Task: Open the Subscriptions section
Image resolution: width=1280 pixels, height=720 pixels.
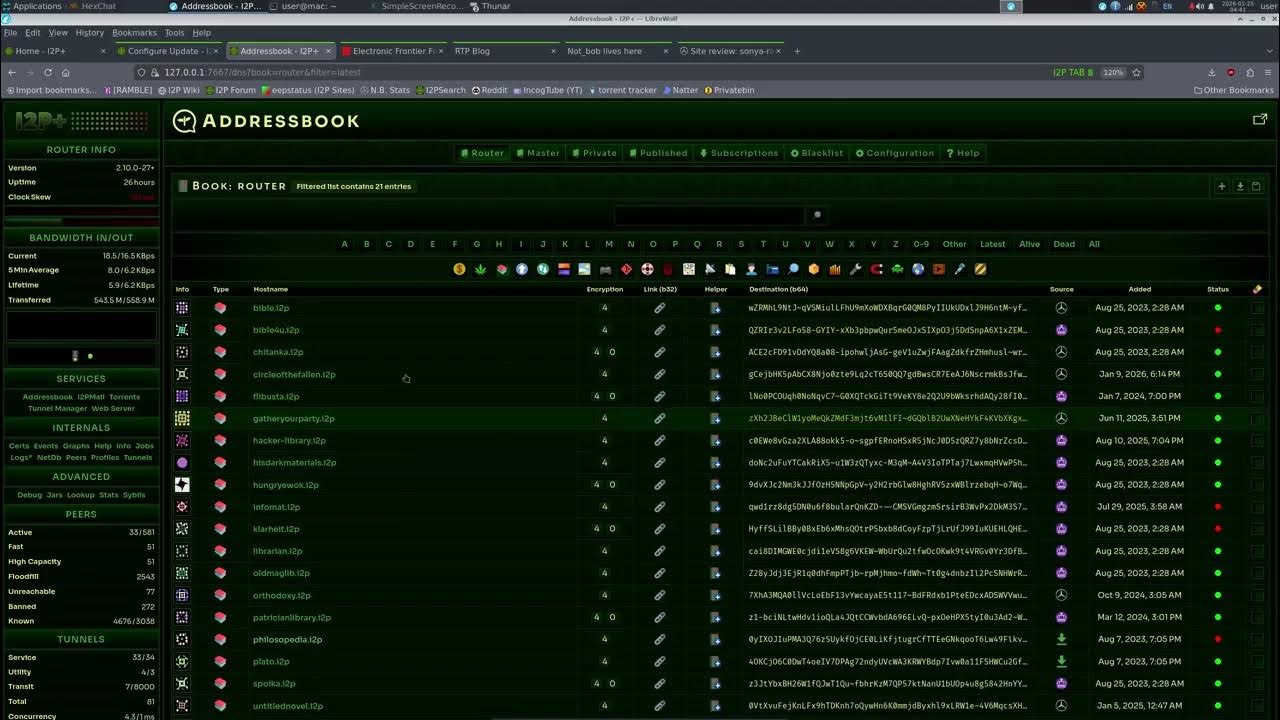Action: pos(738,153)
